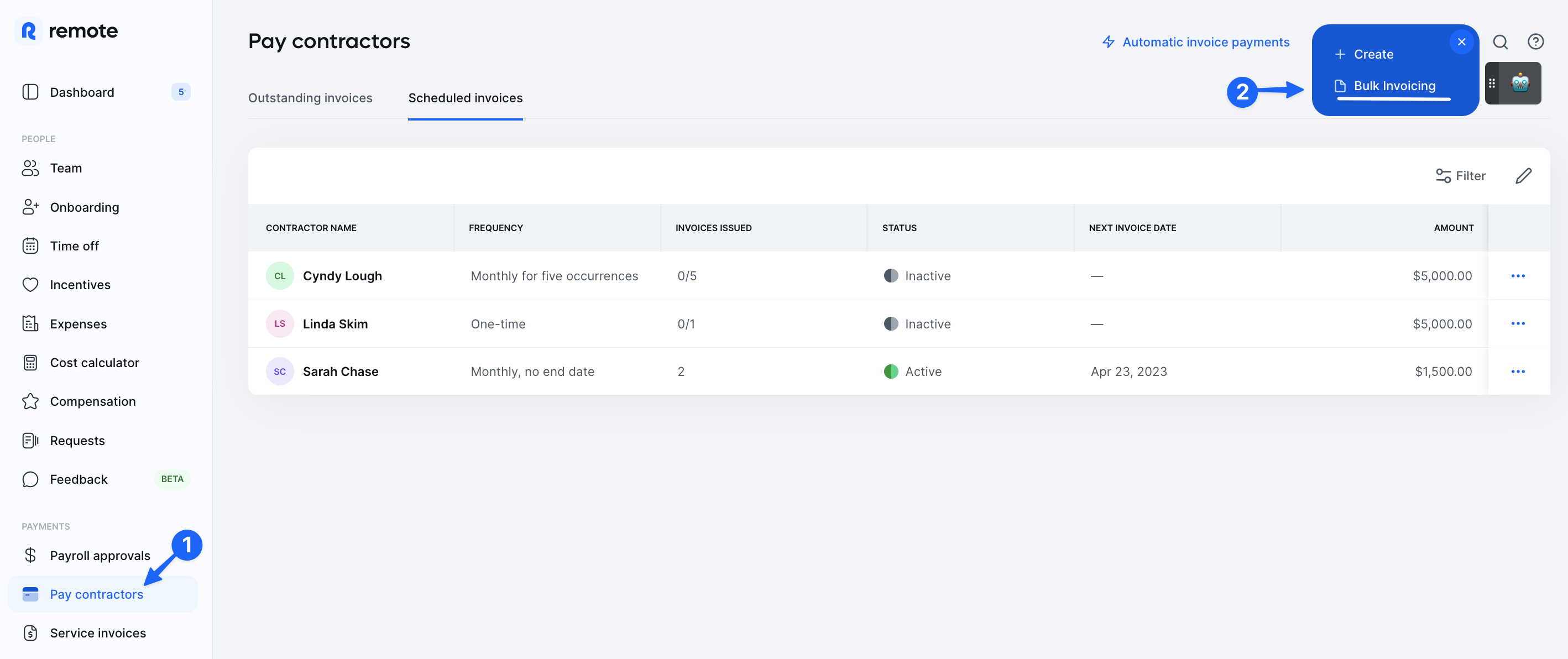Image resolution: width=1568 pixels, height=659 pixels.
Task: Dismiss the Create popup with the X
Action: [1461, 41]
